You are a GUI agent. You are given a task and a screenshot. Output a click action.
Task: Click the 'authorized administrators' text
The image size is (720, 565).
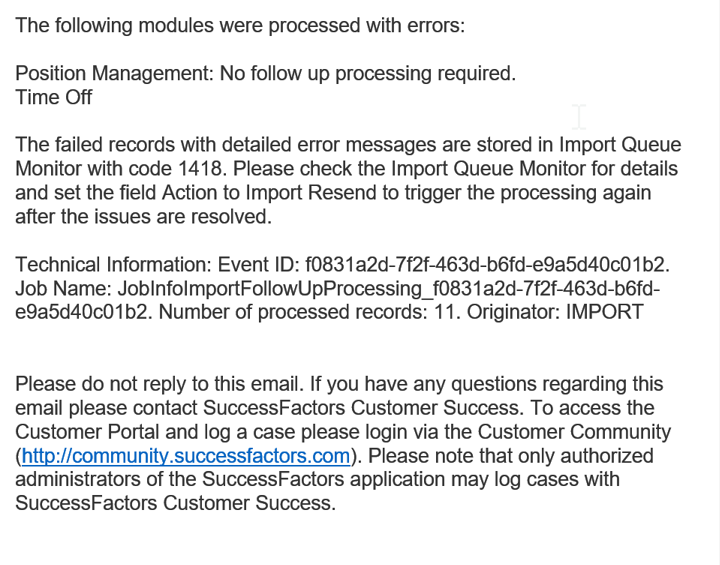click(334, 468)
